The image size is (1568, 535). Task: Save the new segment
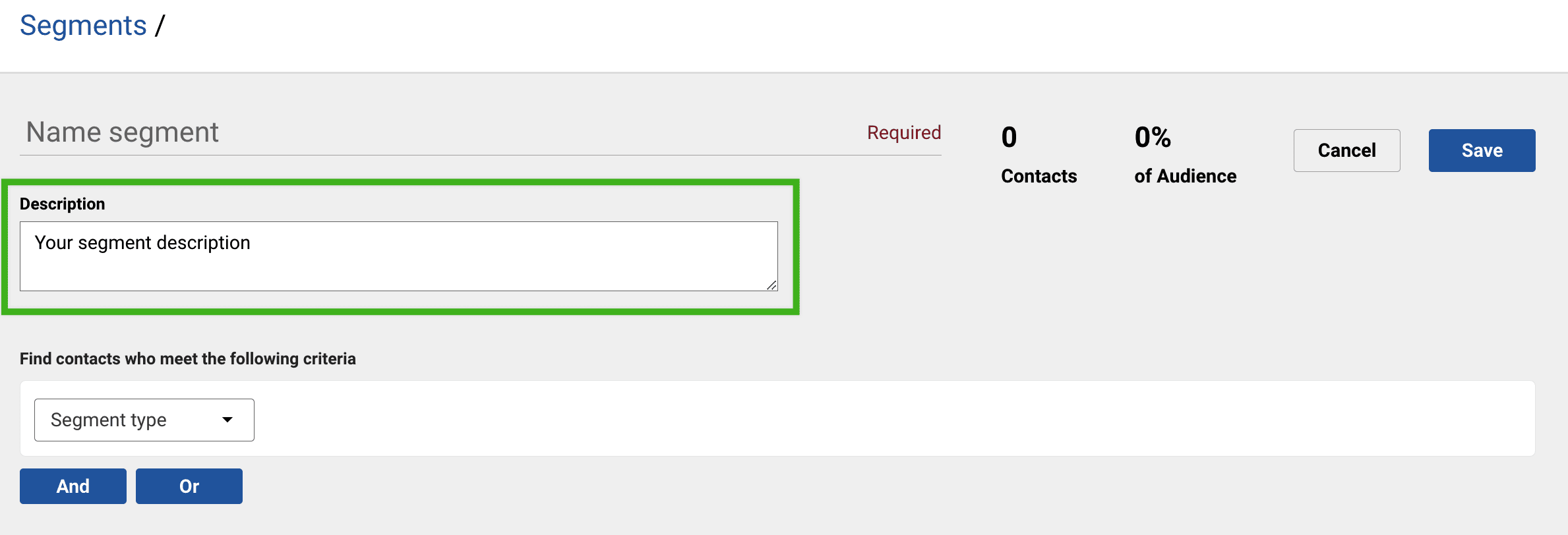point(1481,150)
